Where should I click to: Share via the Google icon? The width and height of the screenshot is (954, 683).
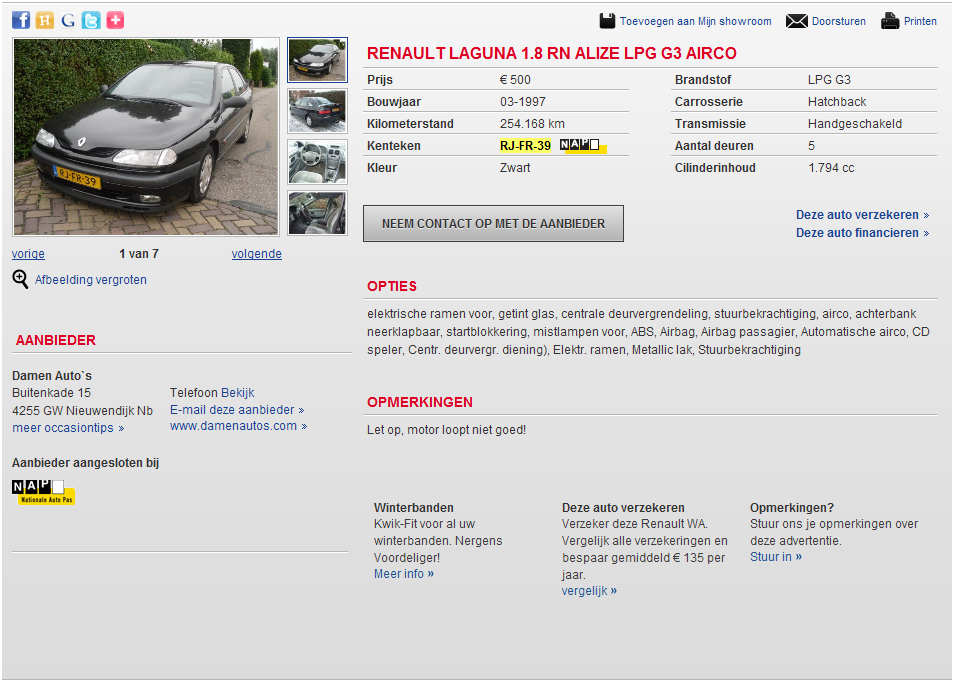pos(68,20)
